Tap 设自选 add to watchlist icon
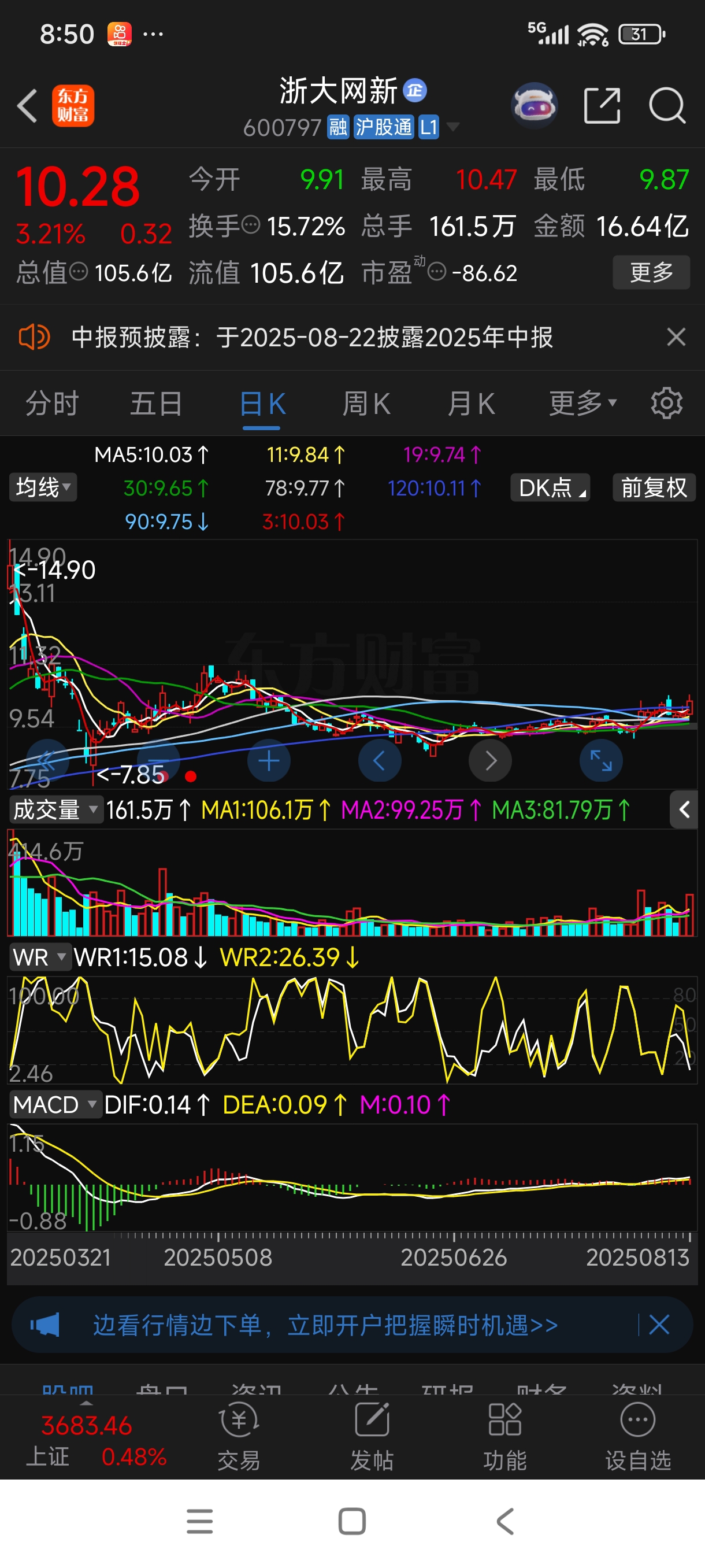This screenshot has width=705, height=1568. coord(638,1437)
